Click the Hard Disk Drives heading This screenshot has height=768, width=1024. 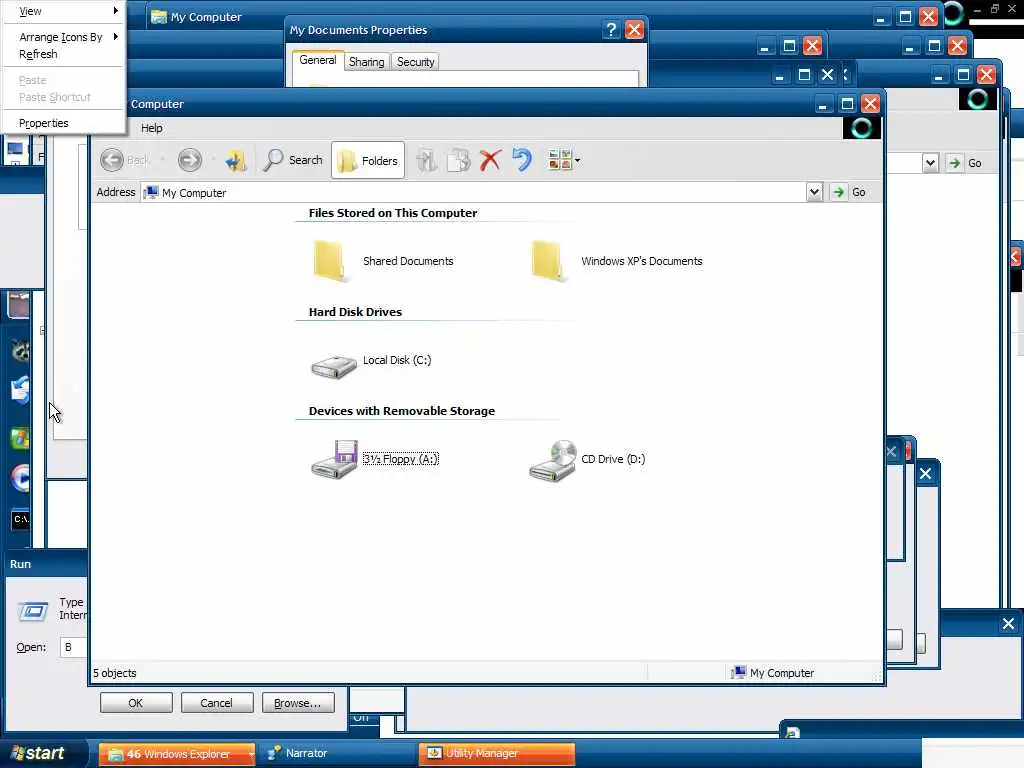355,312
